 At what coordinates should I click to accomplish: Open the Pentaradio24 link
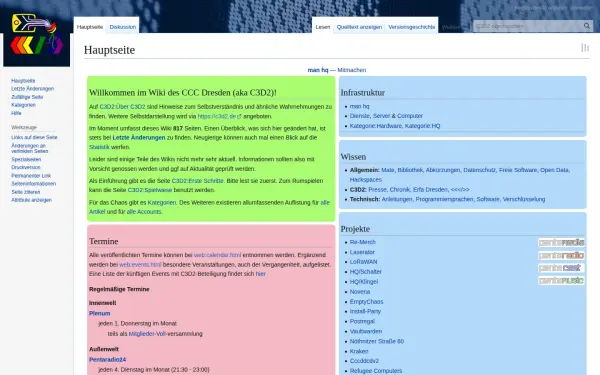coord(108,360)
